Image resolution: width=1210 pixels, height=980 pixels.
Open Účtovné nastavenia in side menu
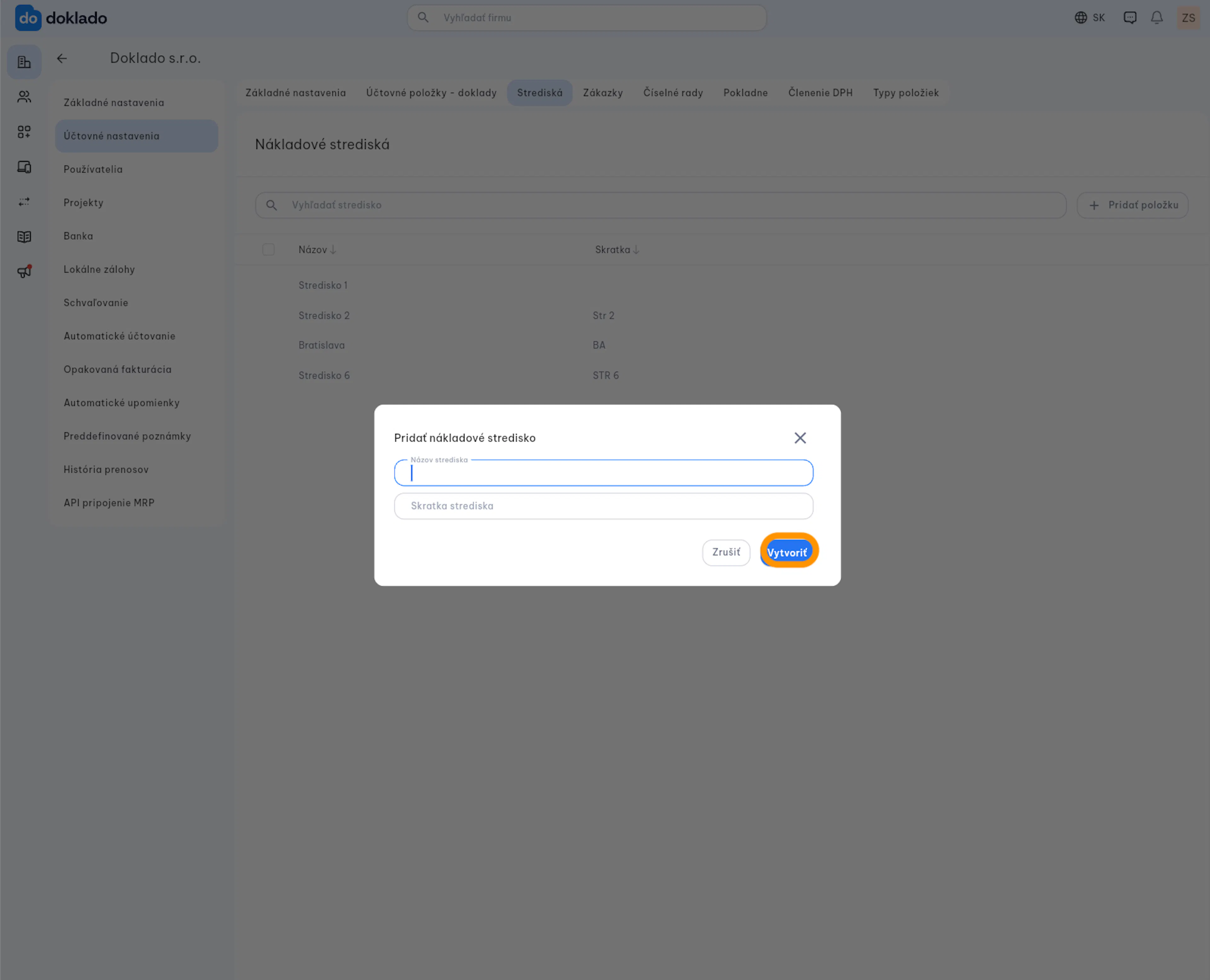point(137,136)
